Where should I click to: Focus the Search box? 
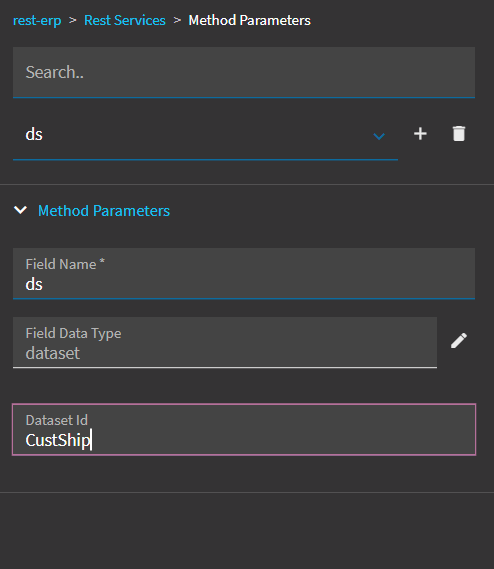[x=244, y=72]
